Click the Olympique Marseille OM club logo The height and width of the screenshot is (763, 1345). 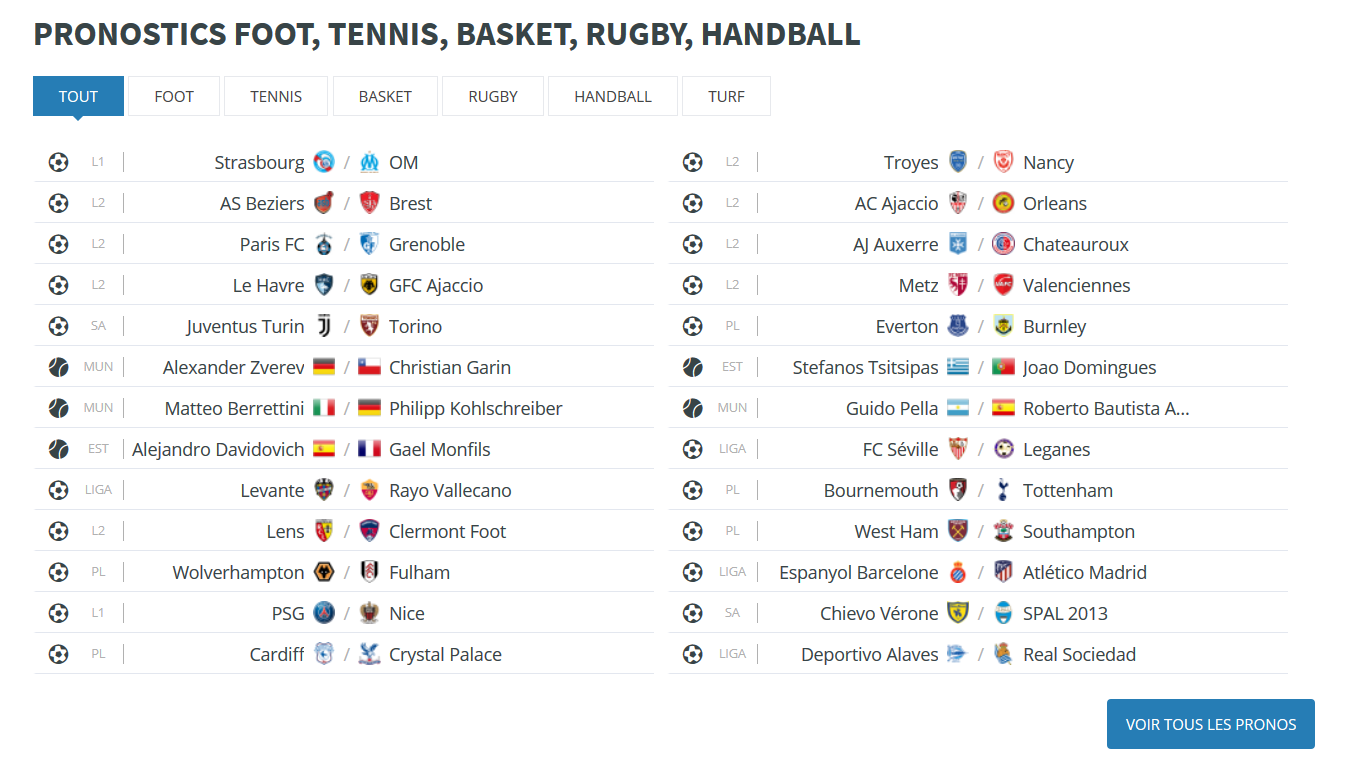pos(370,162)
